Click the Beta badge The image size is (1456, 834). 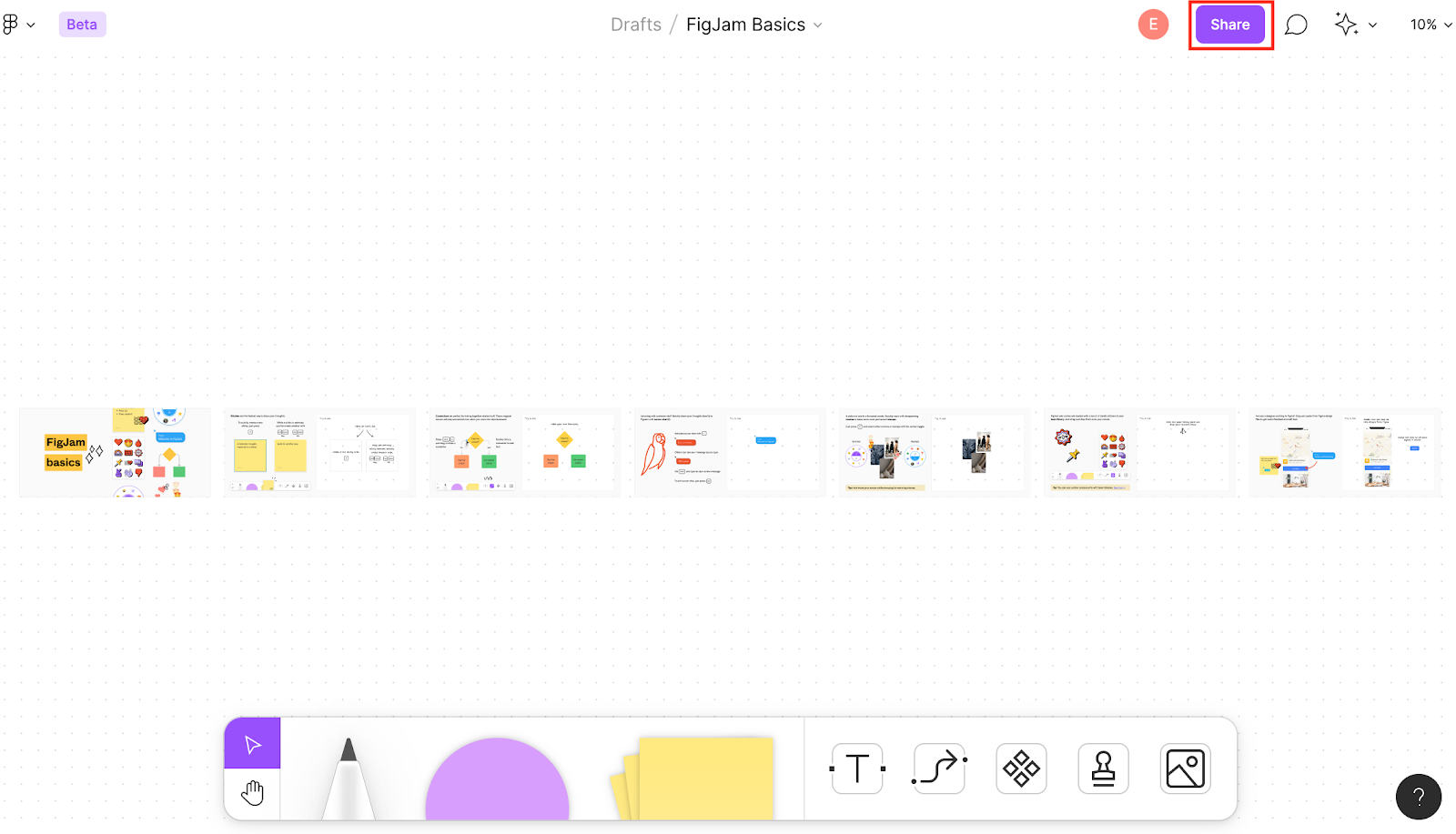pos(82,25)
